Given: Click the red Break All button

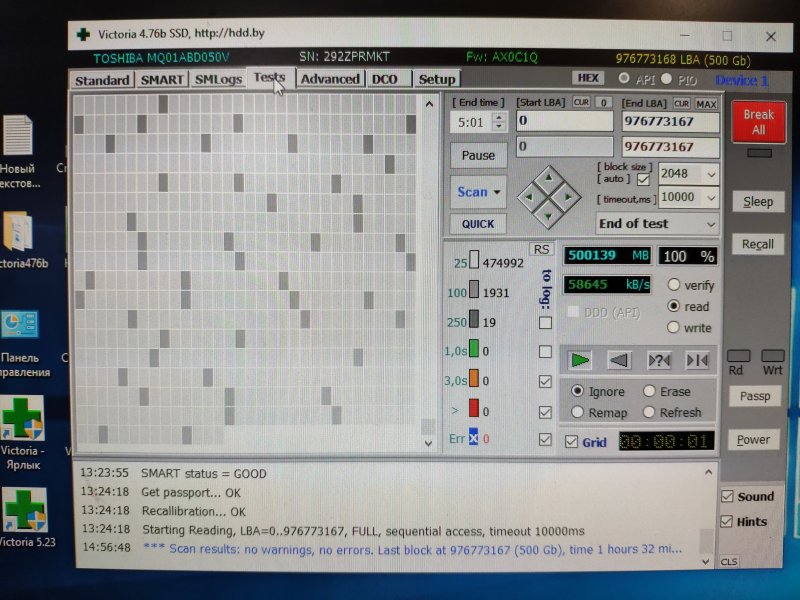Looking at the screenshot, I should [758, 123].
